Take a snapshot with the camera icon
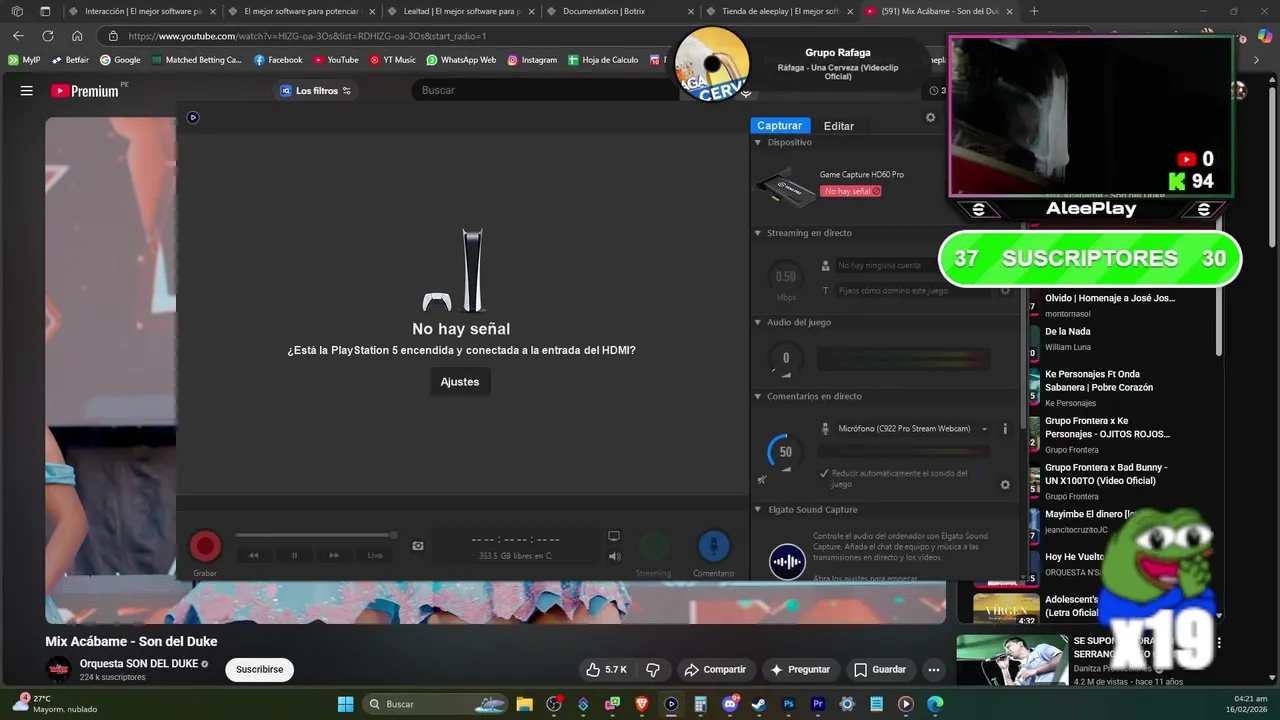Viewport: 1280px width, 720px height. click(x=418, y=546)
